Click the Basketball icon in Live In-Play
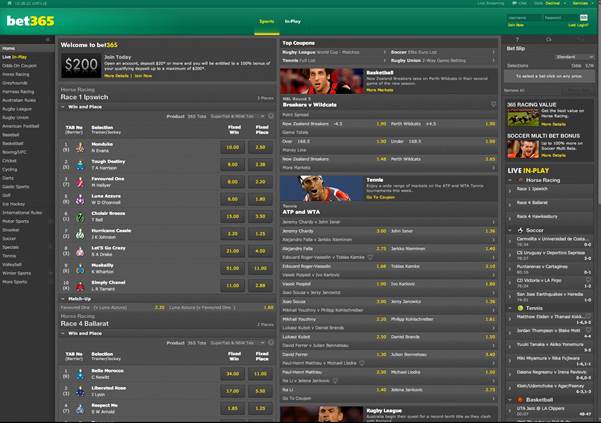The height and width of the screenshot is (423, 601). pyautogui.click(x=520, y=400)
